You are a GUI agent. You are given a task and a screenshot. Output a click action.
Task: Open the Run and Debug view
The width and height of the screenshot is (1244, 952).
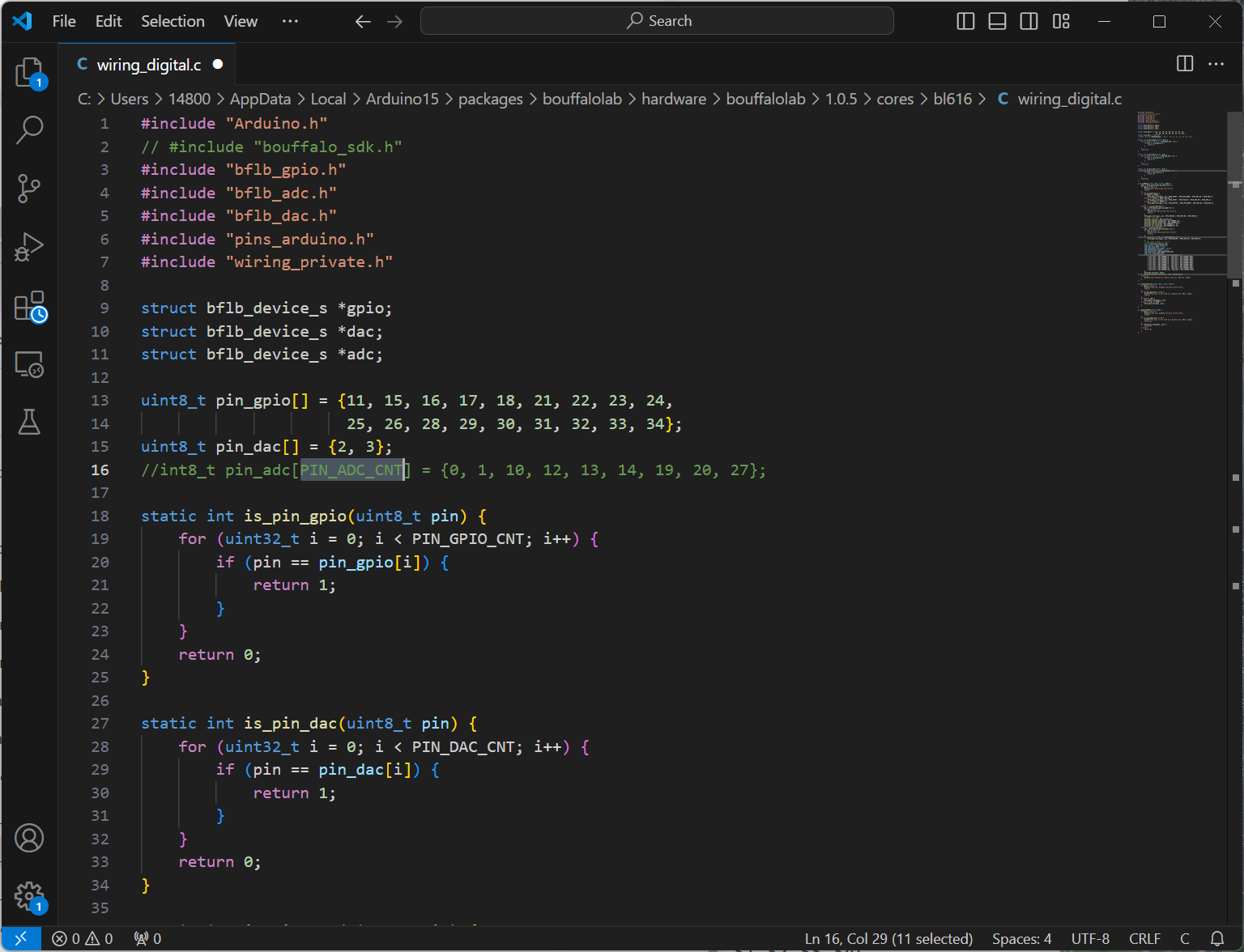point(29,247)
